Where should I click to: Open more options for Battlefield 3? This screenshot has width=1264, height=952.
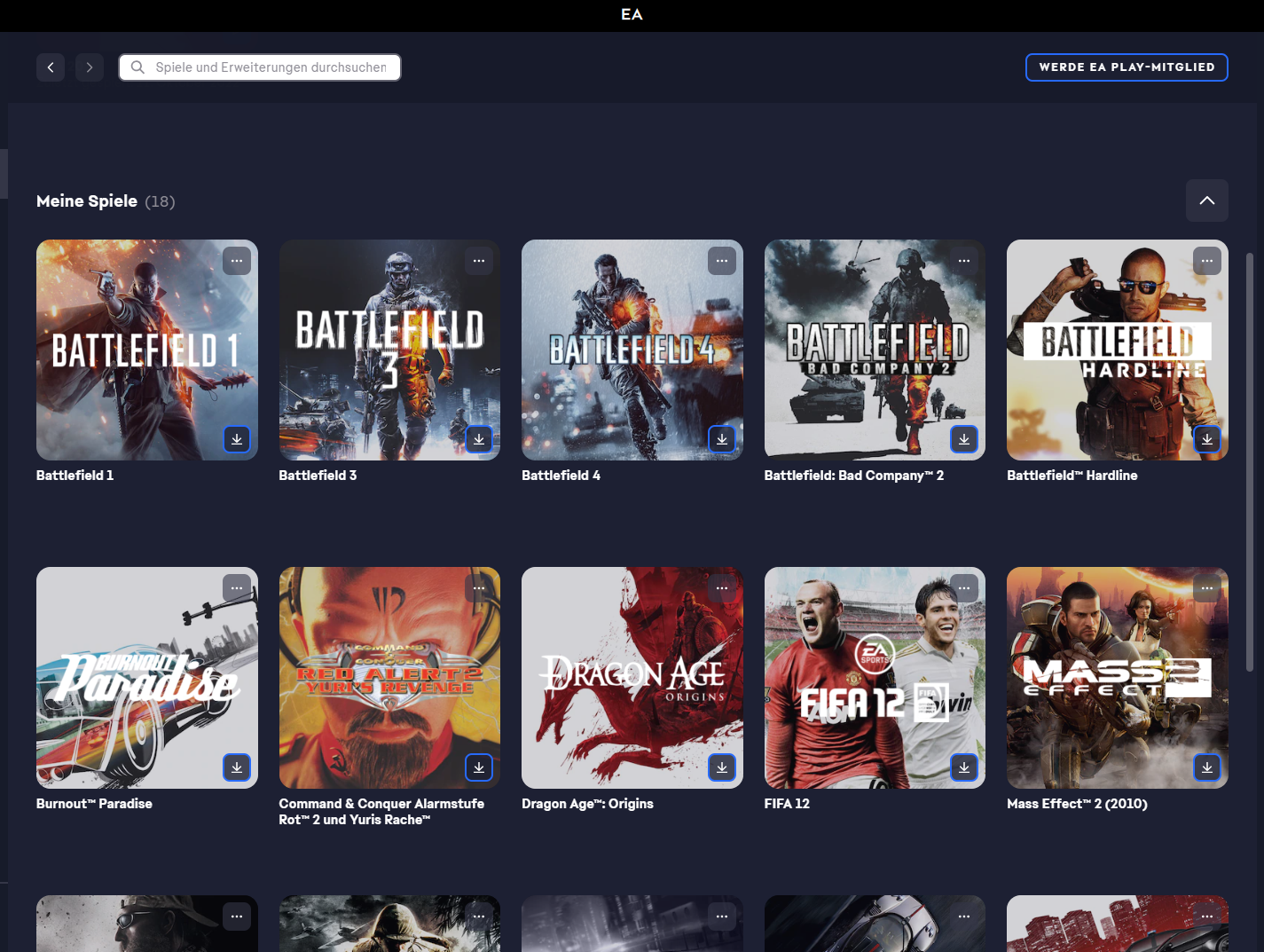[x=479, y=261]
